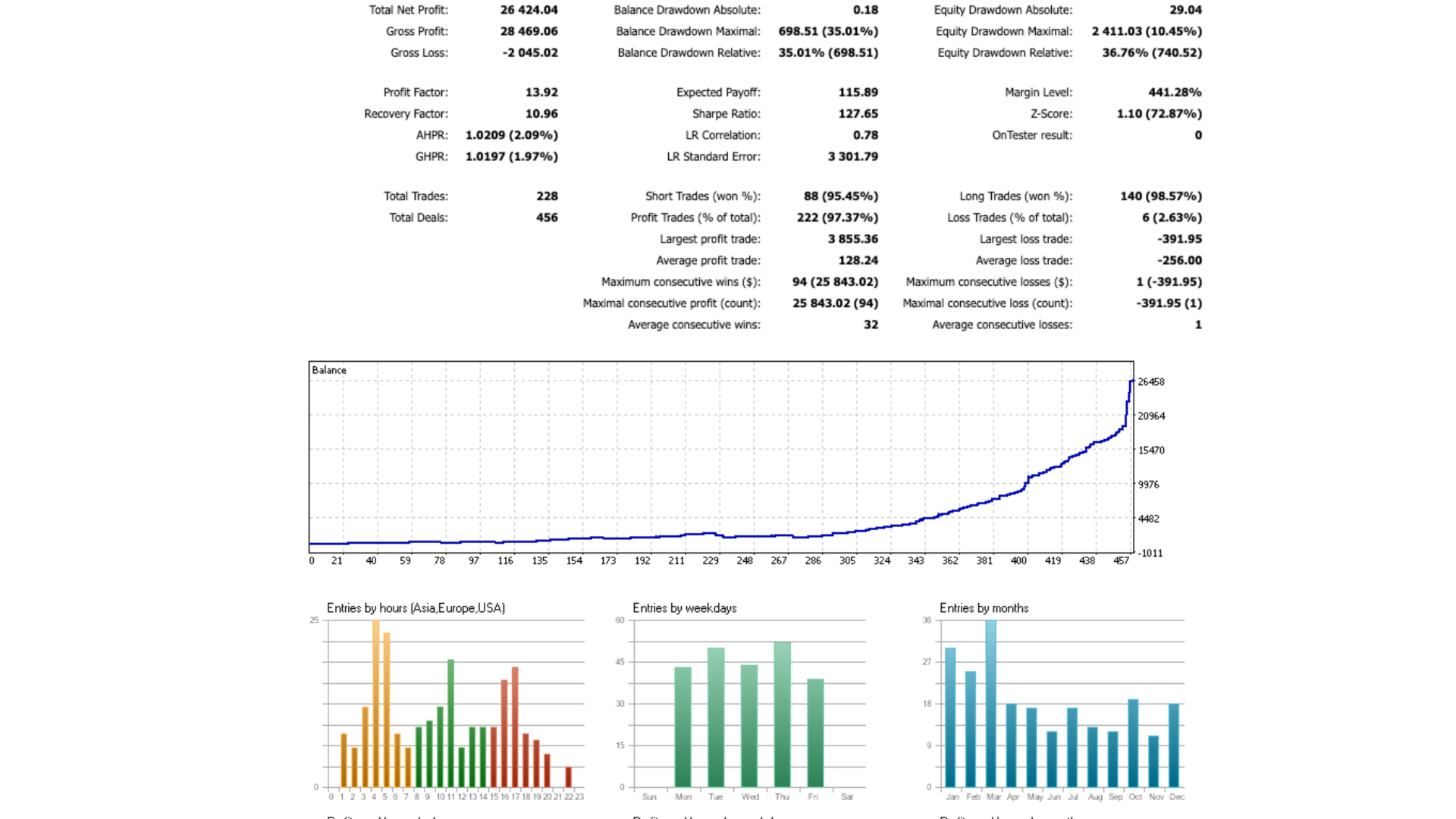Screen dimensions: 1456x819
Task: Click the Long Trades won percentage value
Action: click(1160, 196)
